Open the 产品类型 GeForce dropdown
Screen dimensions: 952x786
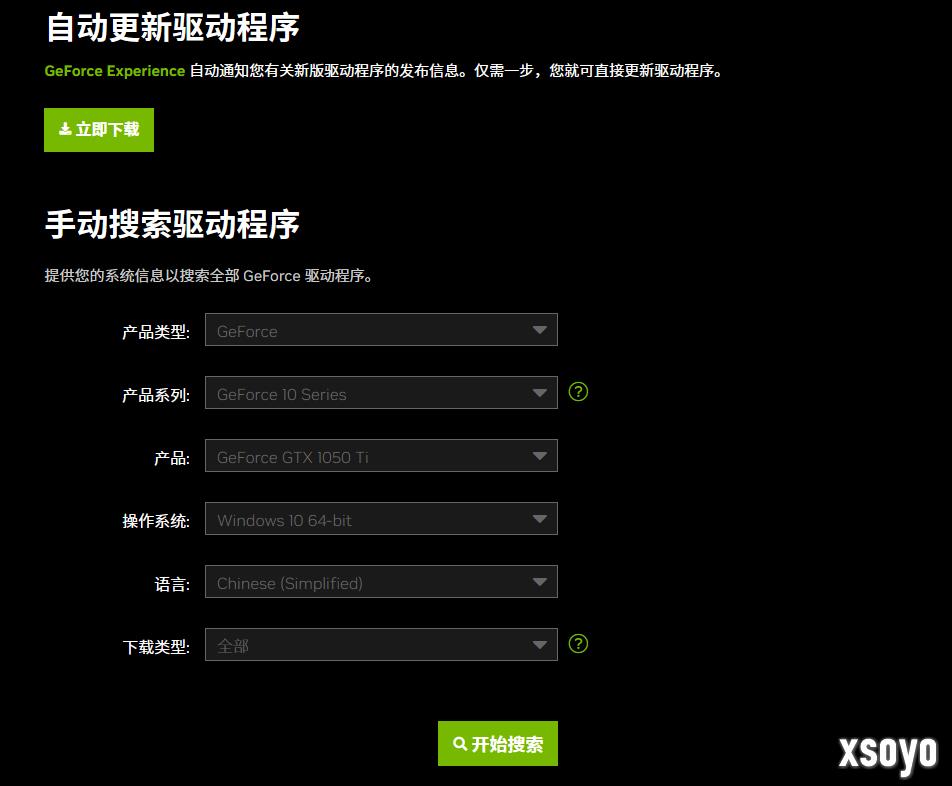click(x=381, y=330)
